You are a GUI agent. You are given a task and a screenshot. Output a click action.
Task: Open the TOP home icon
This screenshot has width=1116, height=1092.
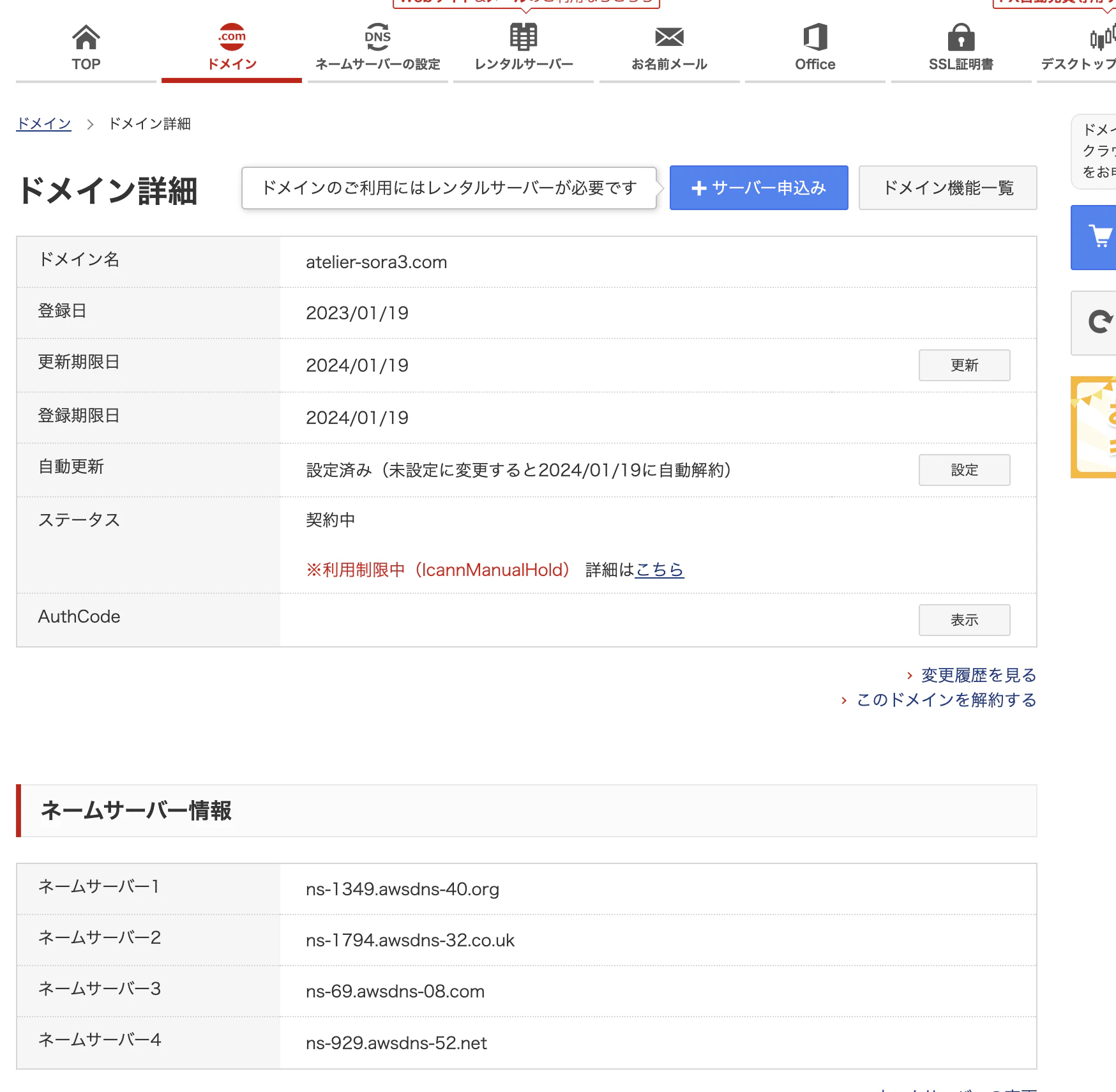[x=86, y=37]
